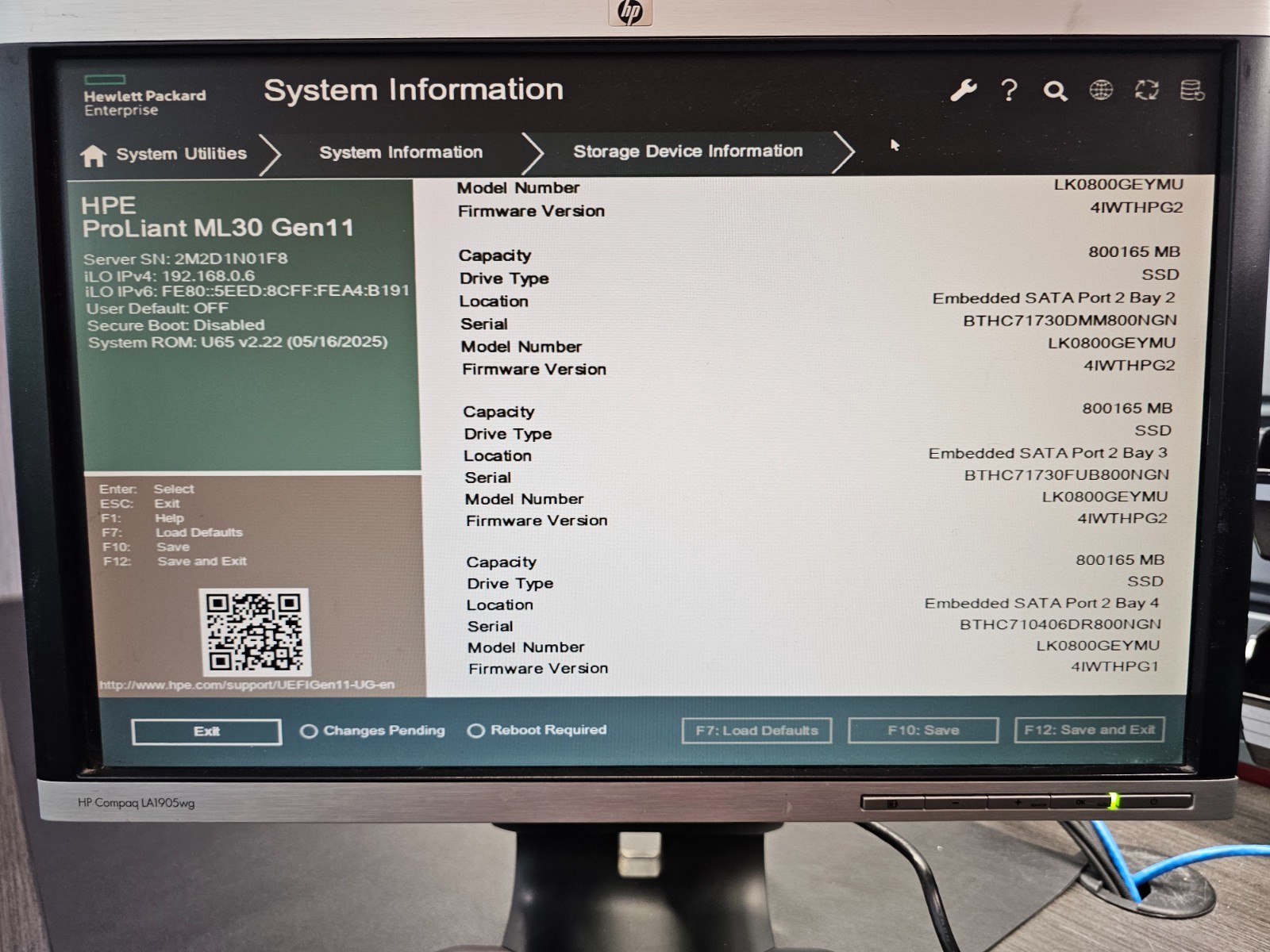Click the Hewlett Packard Enterprise logo
The height and width of the screenshot is (952, 1270).
pos(144,97)
